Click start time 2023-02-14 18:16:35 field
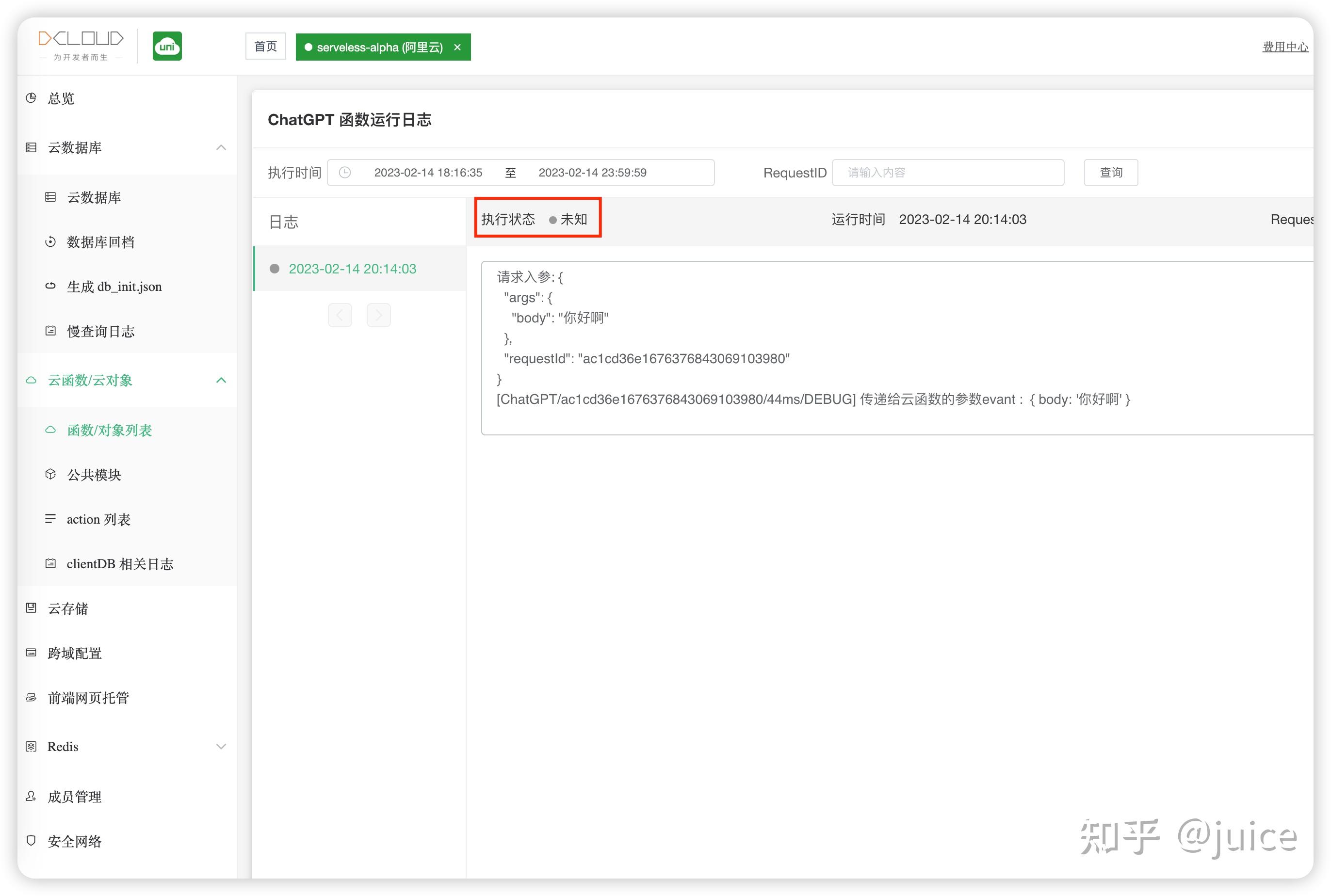 pos(428,173)
